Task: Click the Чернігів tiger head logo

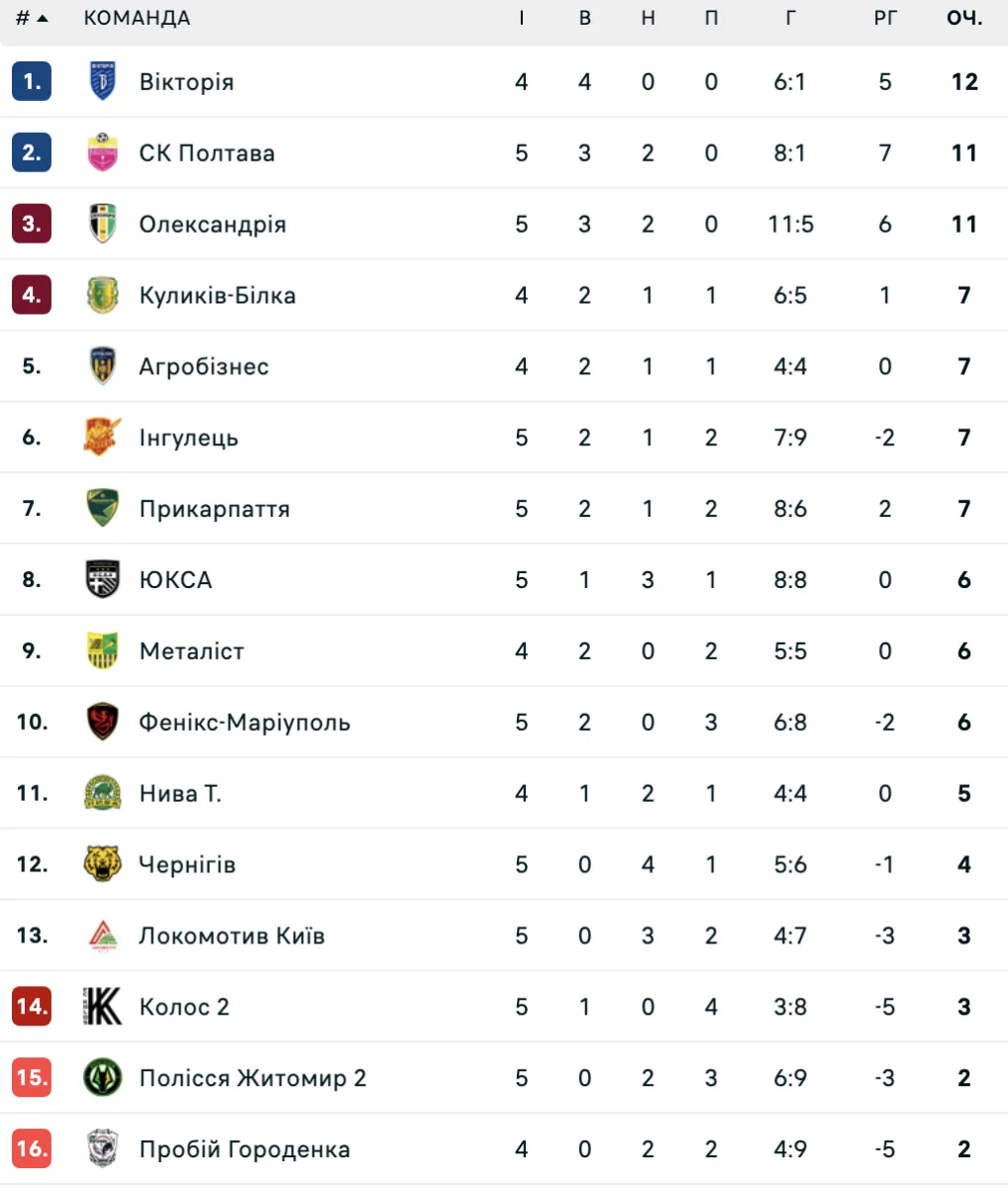Action: (103, 864)
